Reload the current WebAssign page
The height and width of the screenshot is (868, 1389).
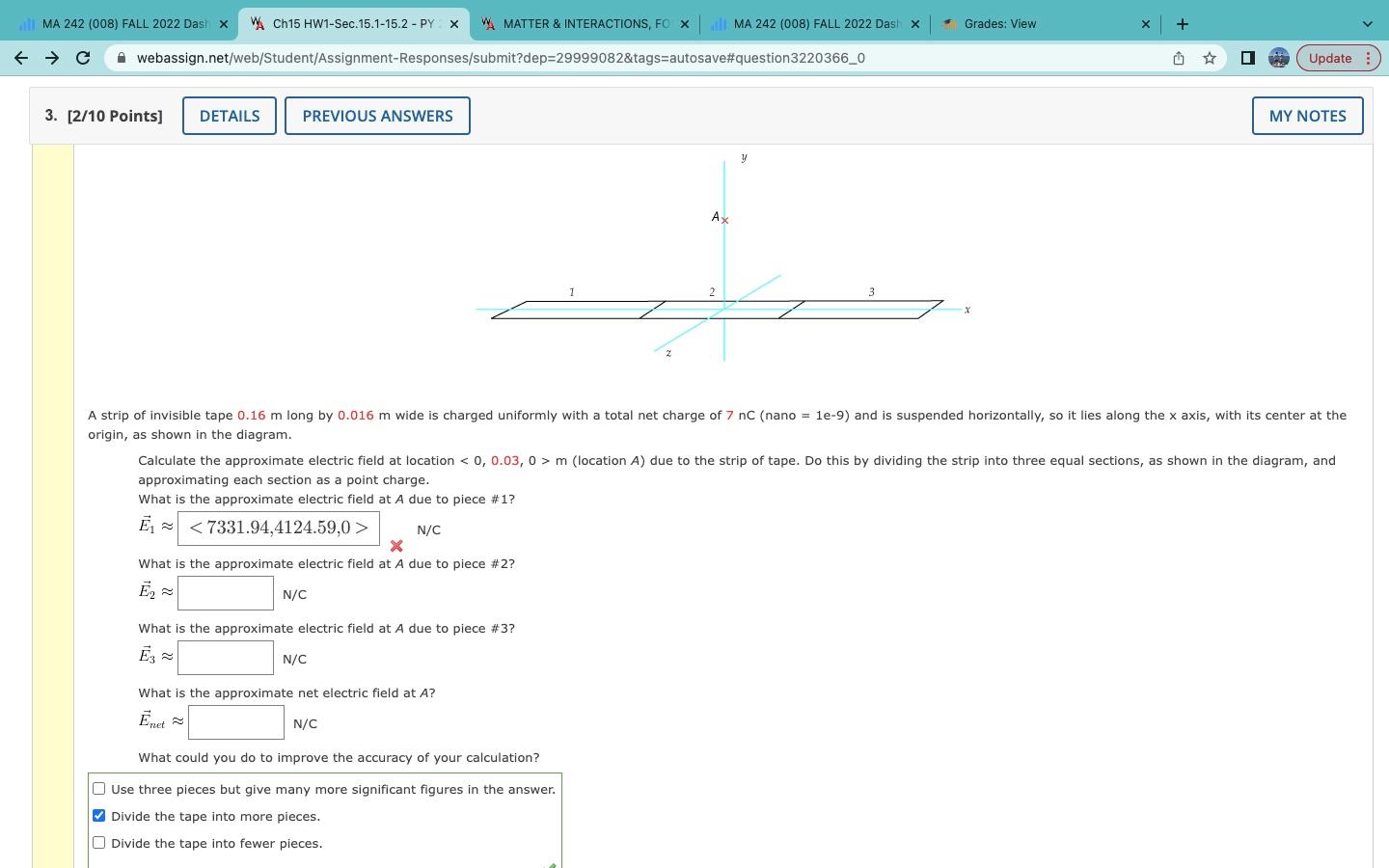pyautogui.click(x=83, y=58)
